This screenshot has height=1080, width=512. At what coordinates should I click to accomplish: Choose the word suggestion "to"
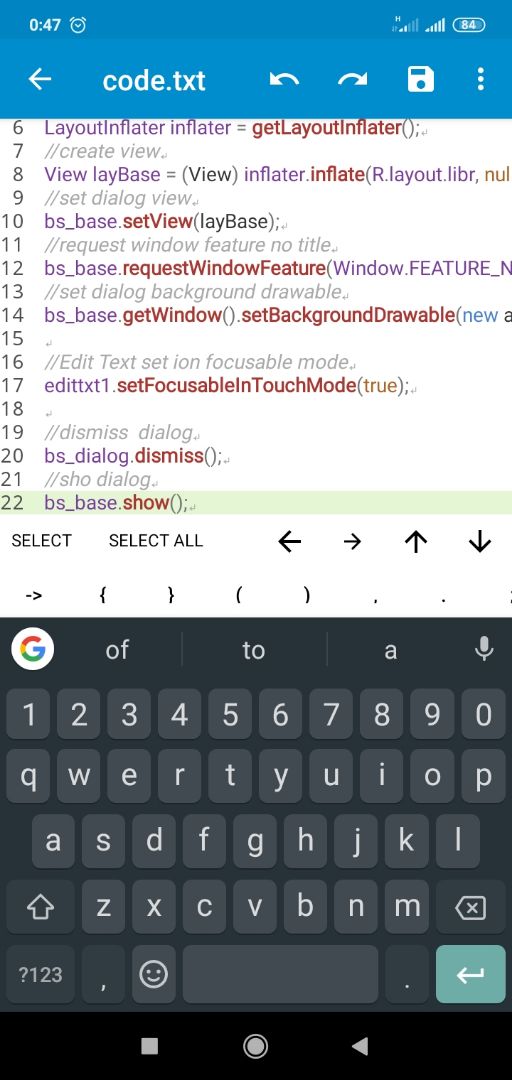click(254, 650)
